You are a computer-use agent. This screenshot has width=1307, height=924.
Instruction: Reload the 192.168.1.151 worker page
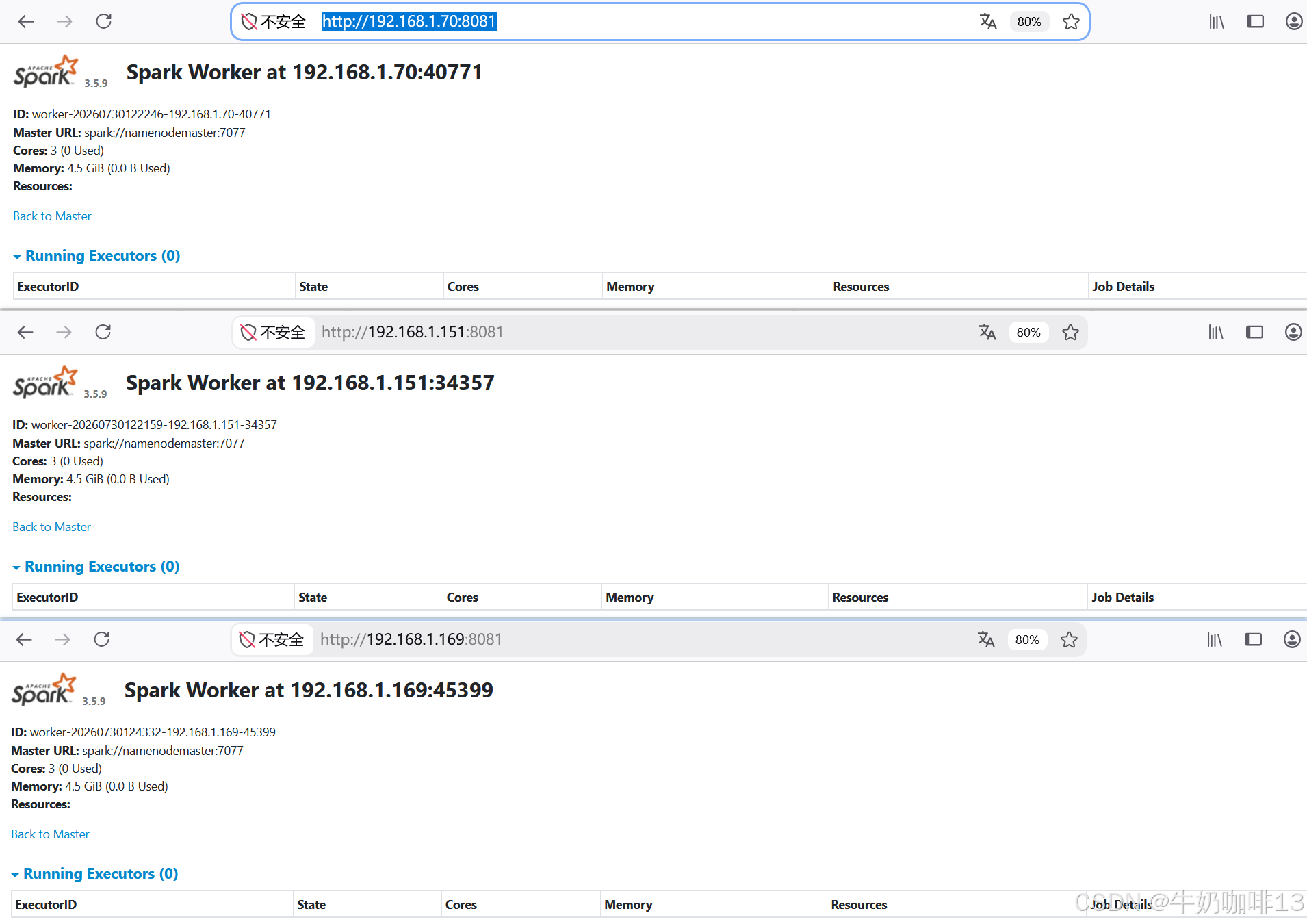coord(103,333)
